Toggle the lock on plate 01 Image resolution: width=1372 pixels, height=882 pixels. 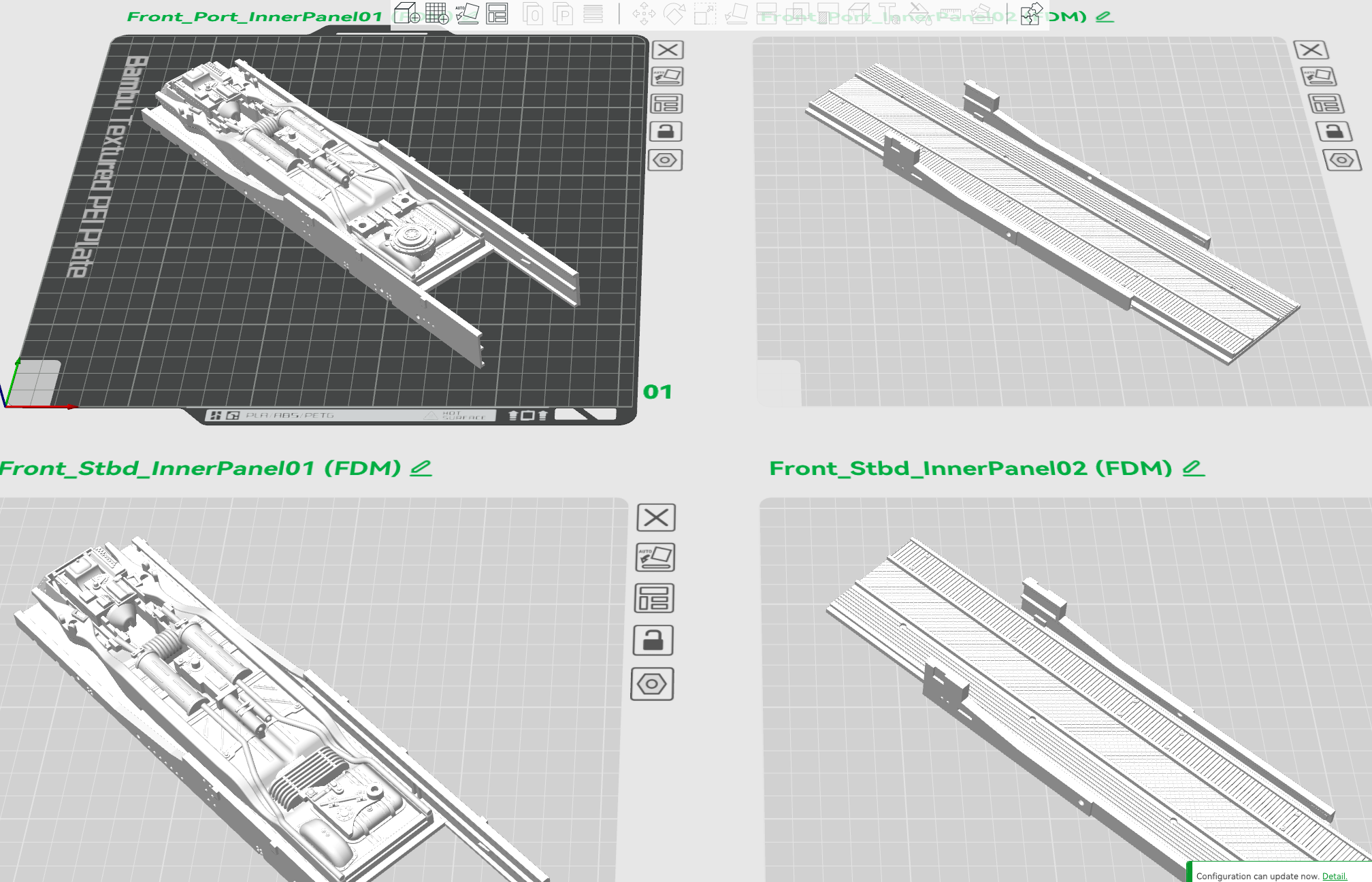[666, 131]
